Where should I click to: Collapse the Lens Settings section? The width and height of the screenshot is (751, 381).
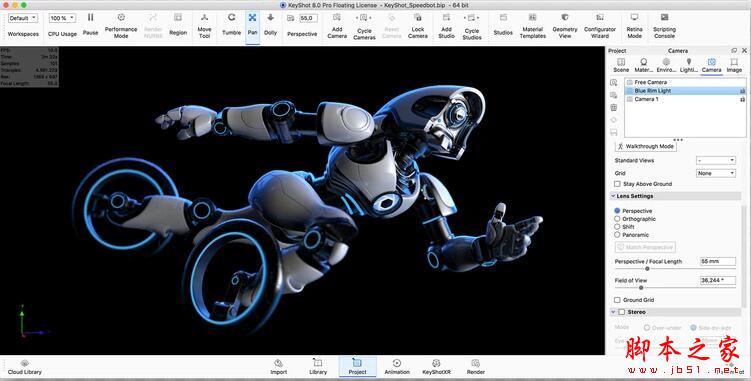pyautogui.click(x=613, y=196)
